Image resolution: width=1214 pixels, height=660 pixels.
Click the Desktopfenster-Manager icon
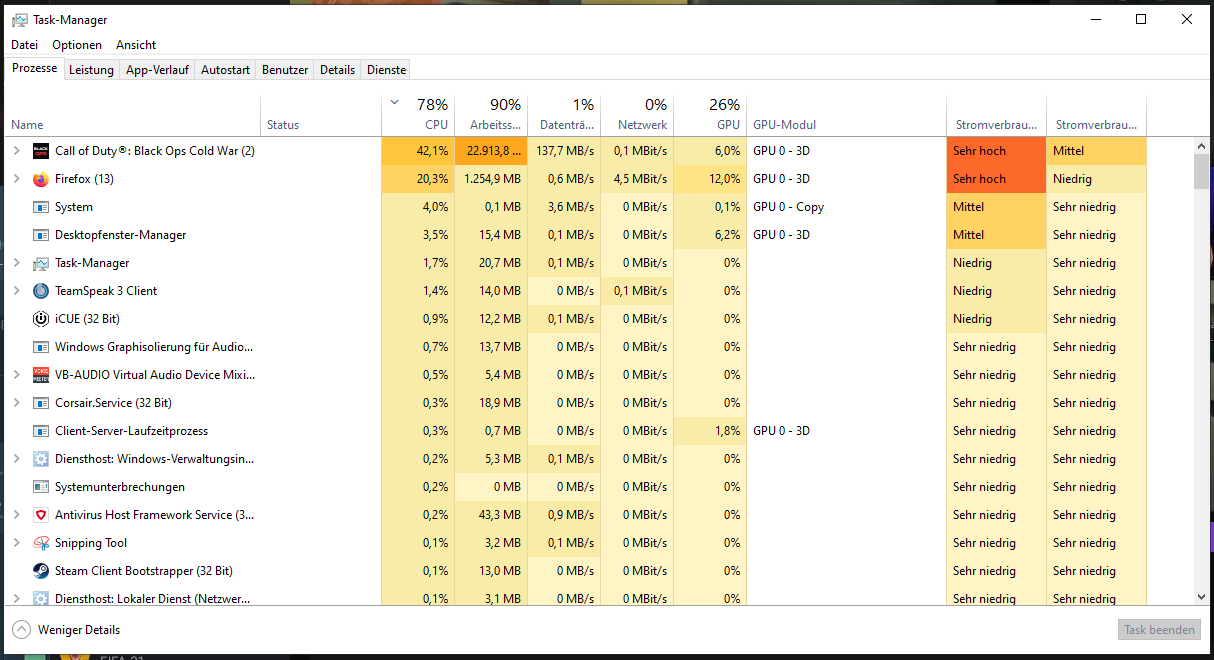[x=41, y=235]
